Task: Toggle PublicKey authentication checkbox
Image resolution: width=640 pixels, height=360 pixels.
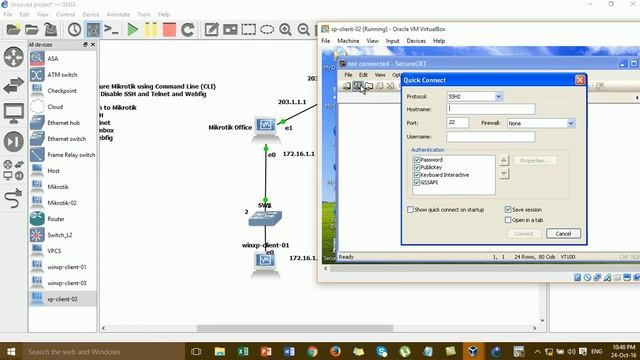Action: pyautogui.click(x=417, y=167)
